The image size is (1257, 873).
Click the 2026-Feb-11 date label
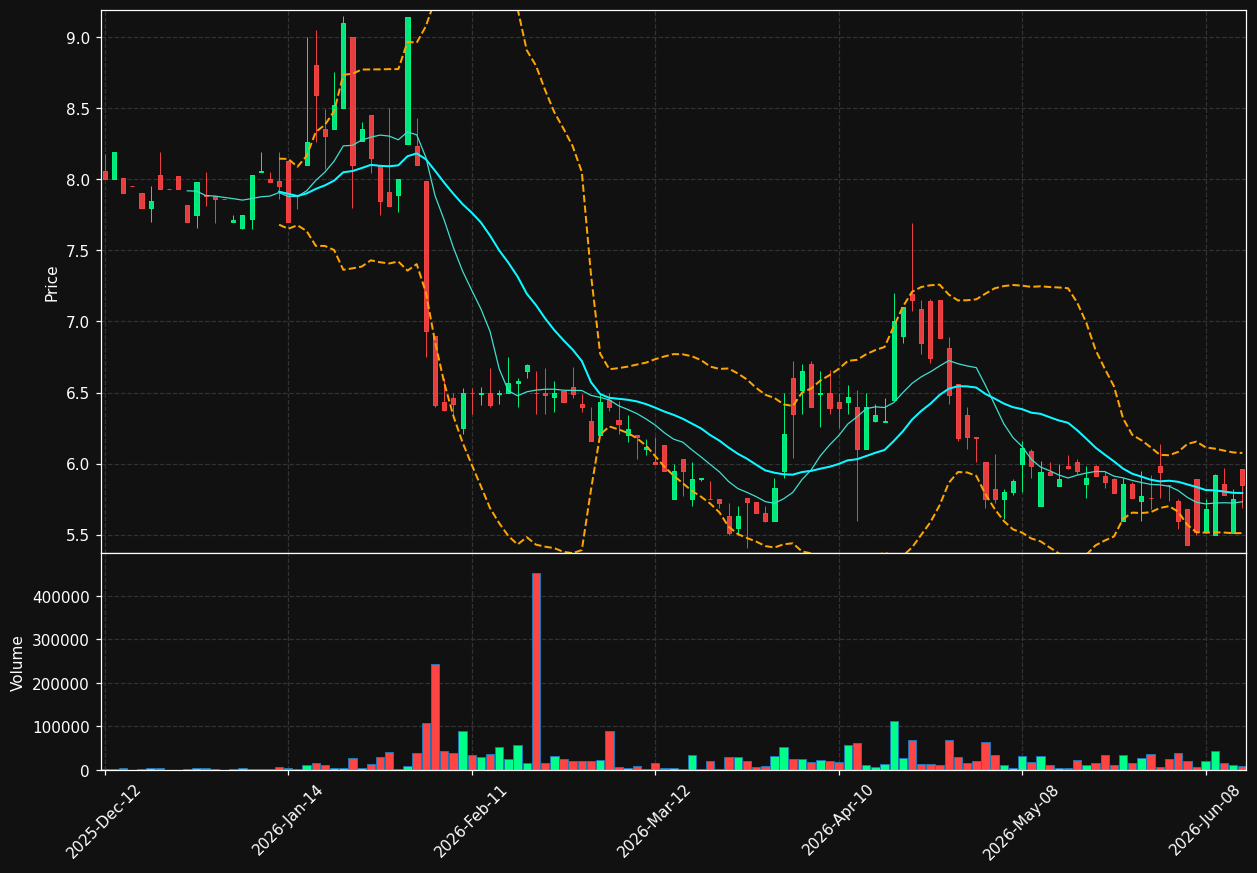tap(471, 821)
